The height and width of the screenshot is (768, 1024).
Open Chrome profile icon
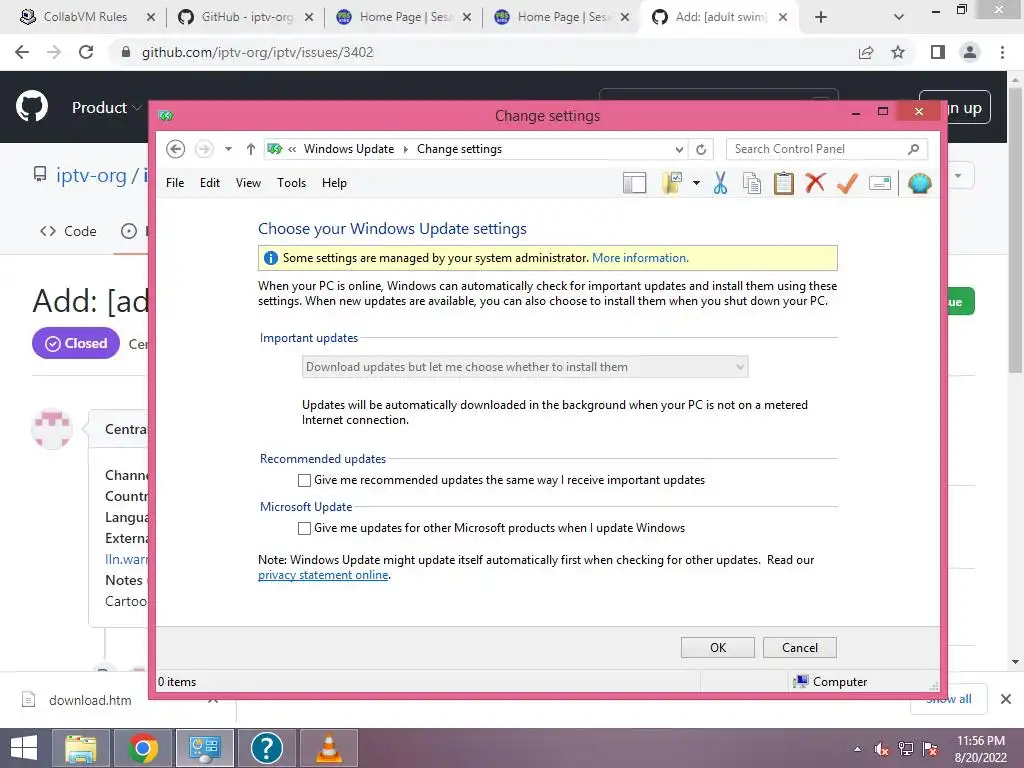click(x=970, y=52)
